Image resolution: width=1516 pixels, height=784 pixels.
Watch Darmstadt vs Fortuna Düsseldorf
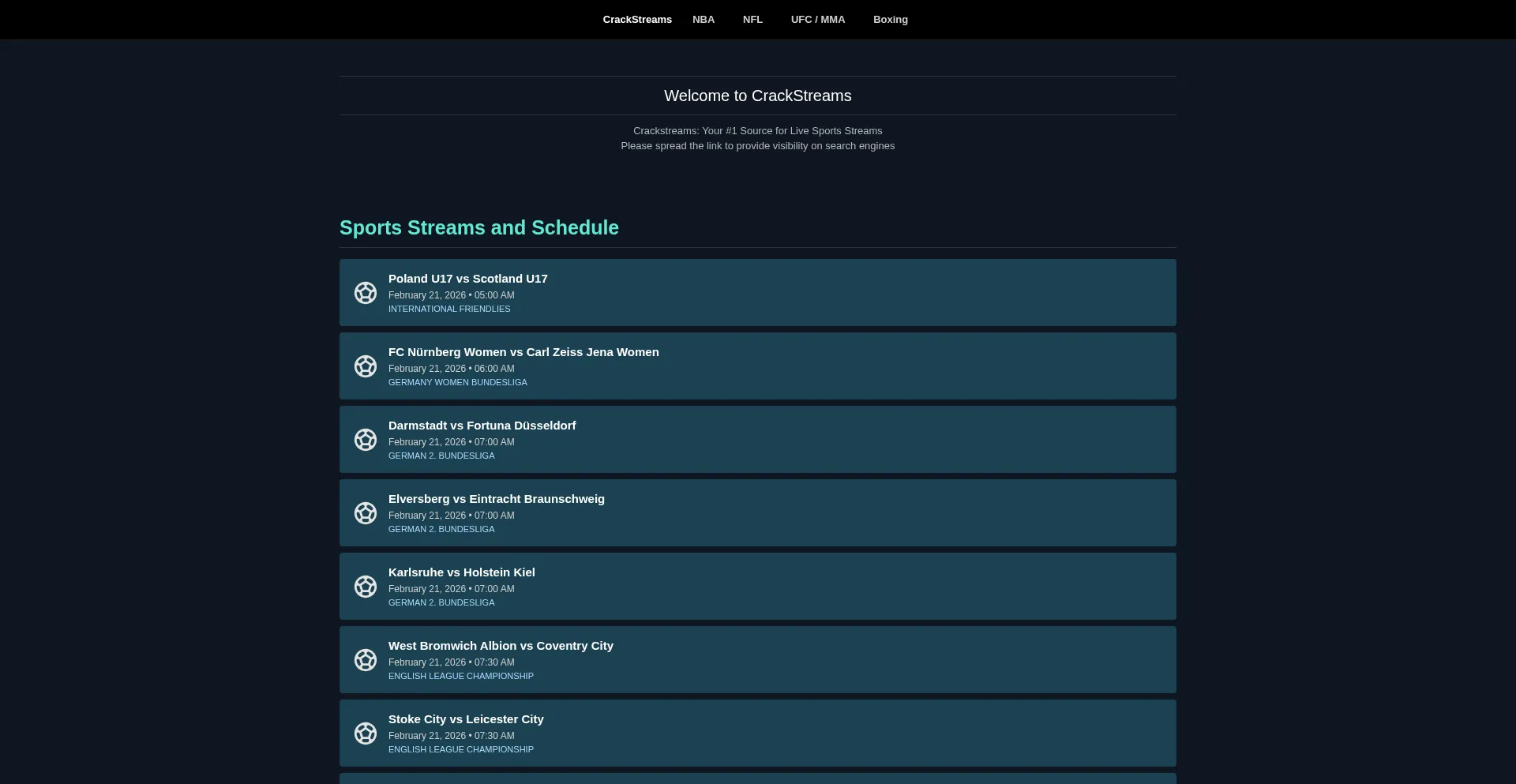(x=758, y=440)
